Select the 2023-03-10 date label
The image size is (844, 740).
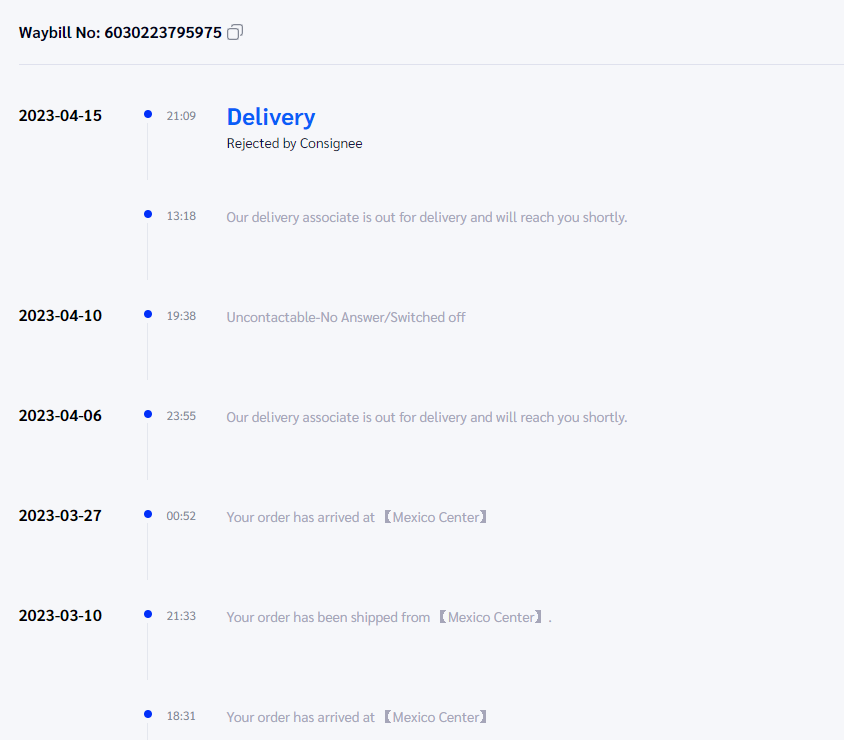click(x=60, y=616)
